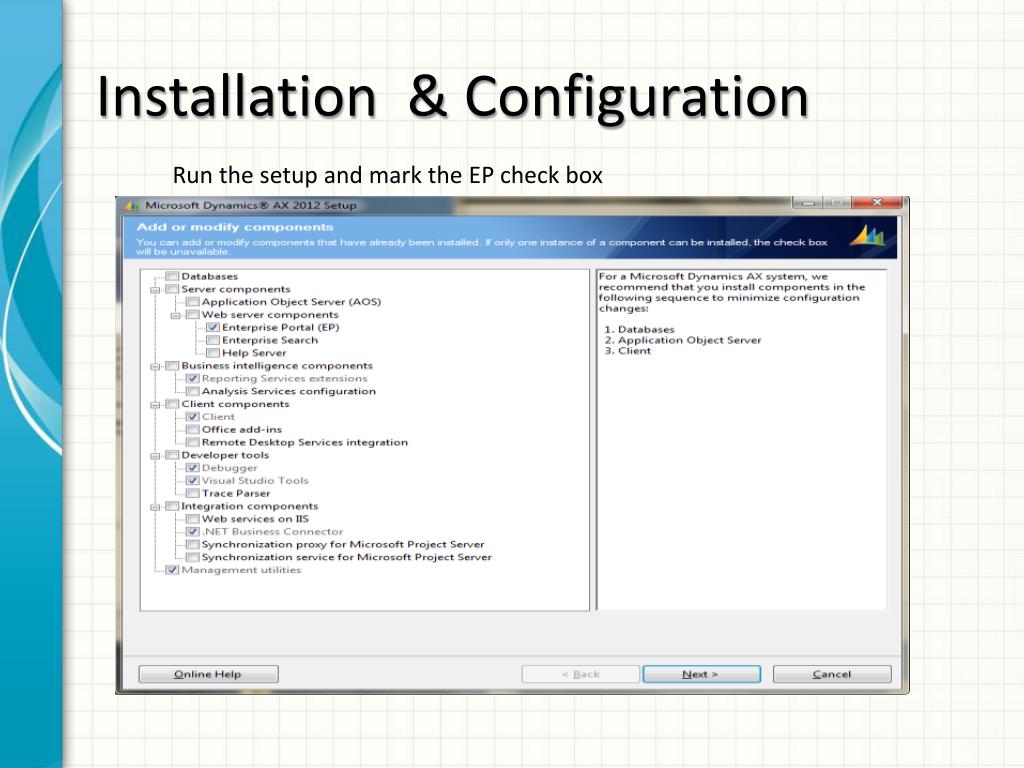Click the Dynamics AX title bar icon
The width and height of the screenshot is (1024, 768).
pyautogui.click(x=132, y=206)
